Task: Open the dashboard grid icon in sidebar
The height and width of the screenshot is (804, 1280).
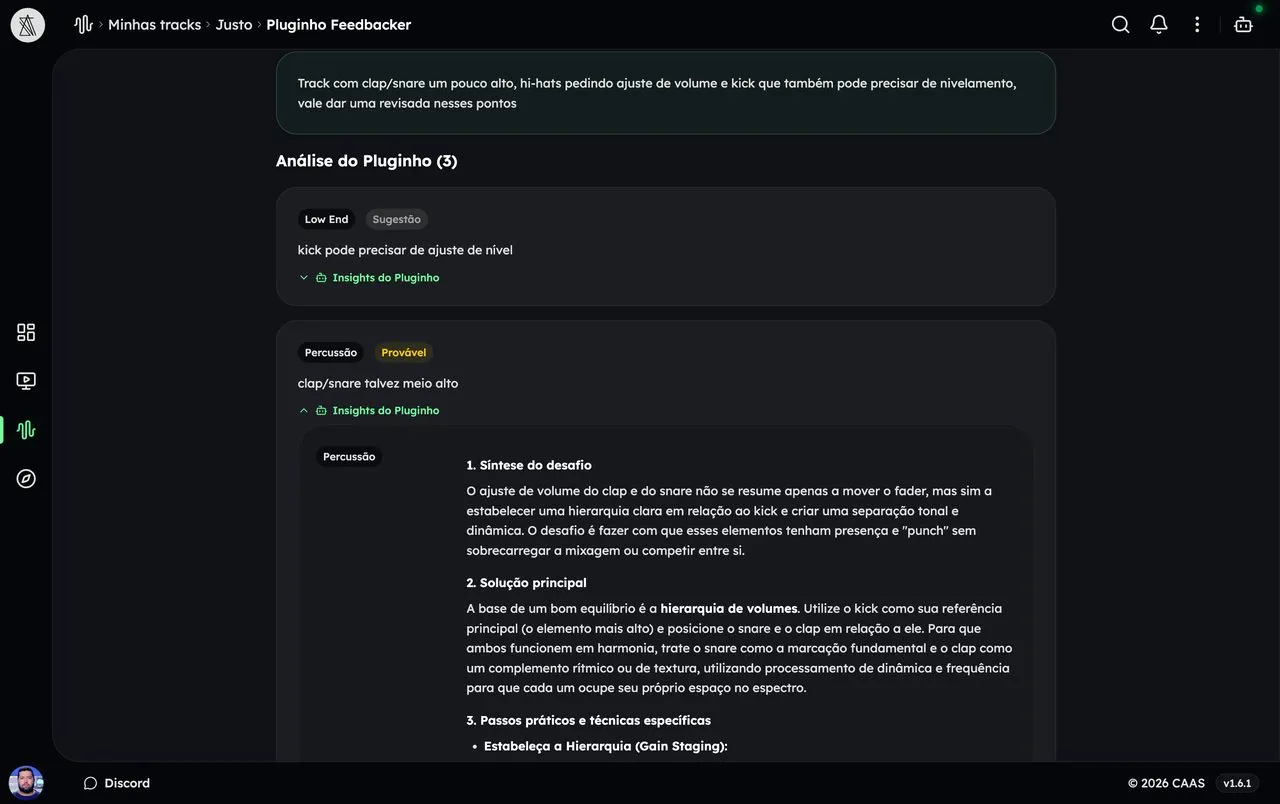Action: [x=26, y=332]
